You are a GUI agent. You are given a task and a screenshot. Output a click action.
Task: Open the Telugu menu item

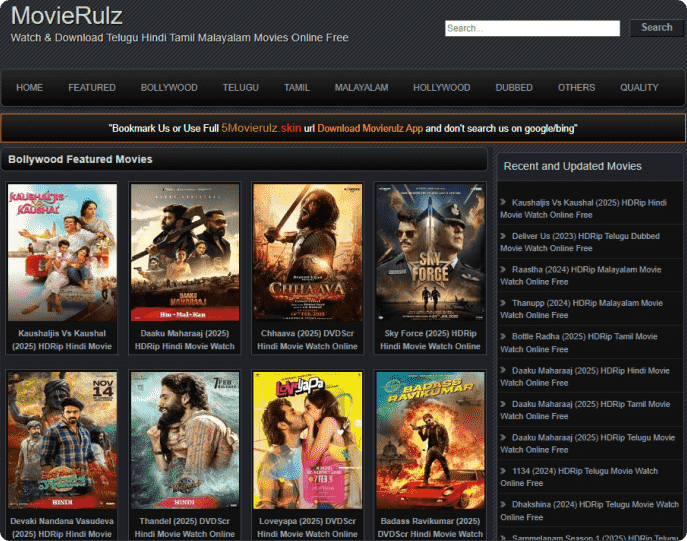[x=240, y=88]
